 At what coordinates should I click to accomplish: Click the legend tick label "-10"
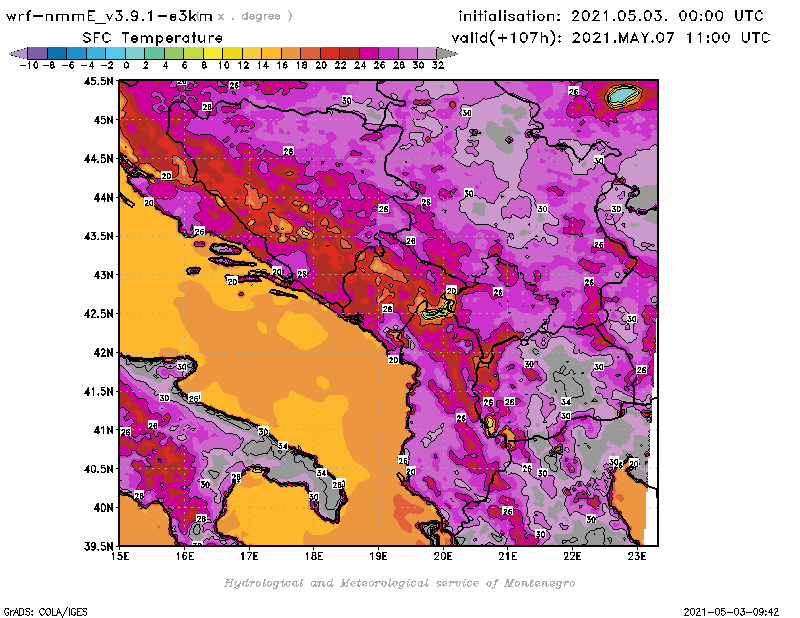click(29, 65)
